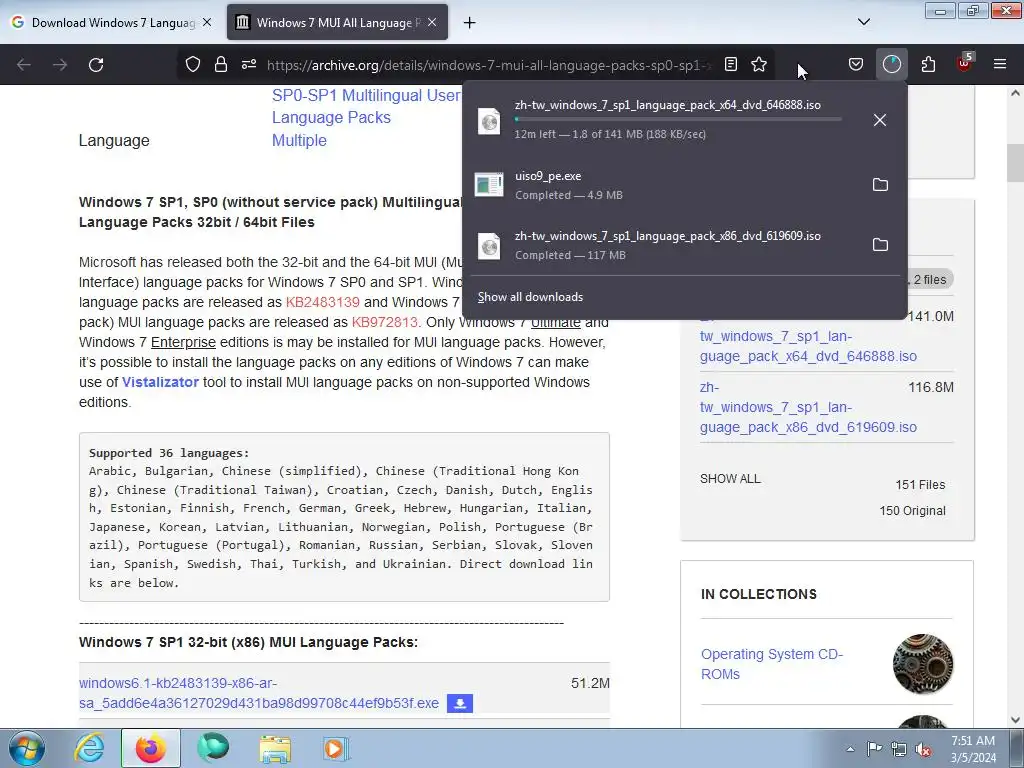Show site security lock information
Image resolution: width=1024 pixels, height=768 pixels.
[x=221, y=64]
